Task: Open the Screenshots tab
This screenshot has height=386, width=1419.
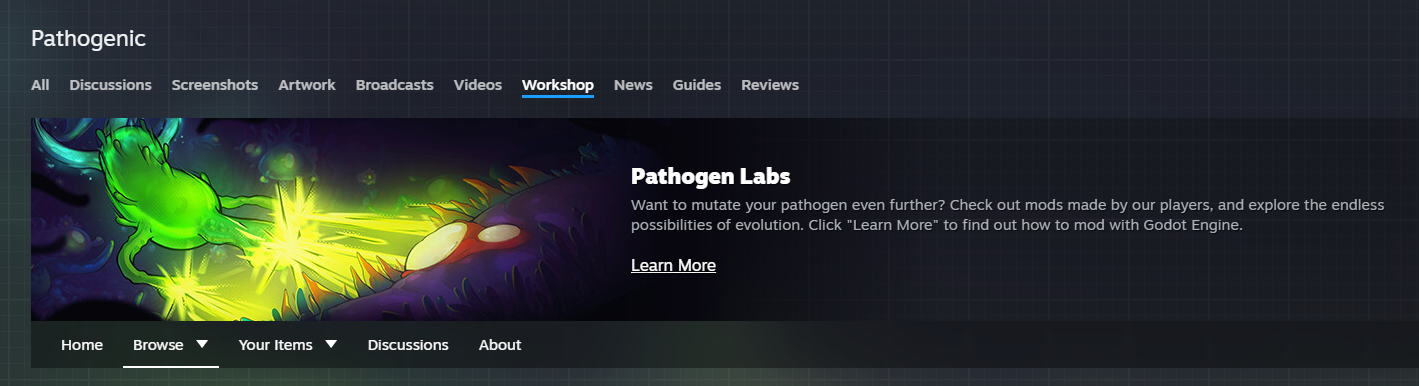Action: [x=215, y=85]
